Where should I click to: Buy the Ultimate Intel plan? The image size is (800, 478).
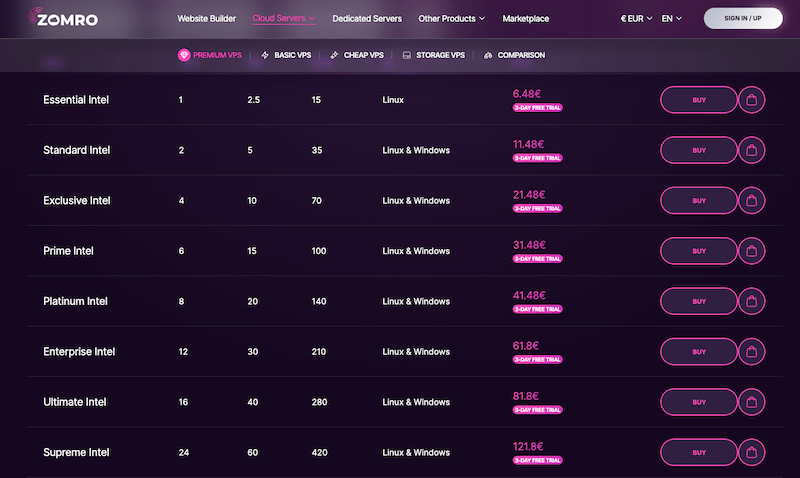click(699, 402)
